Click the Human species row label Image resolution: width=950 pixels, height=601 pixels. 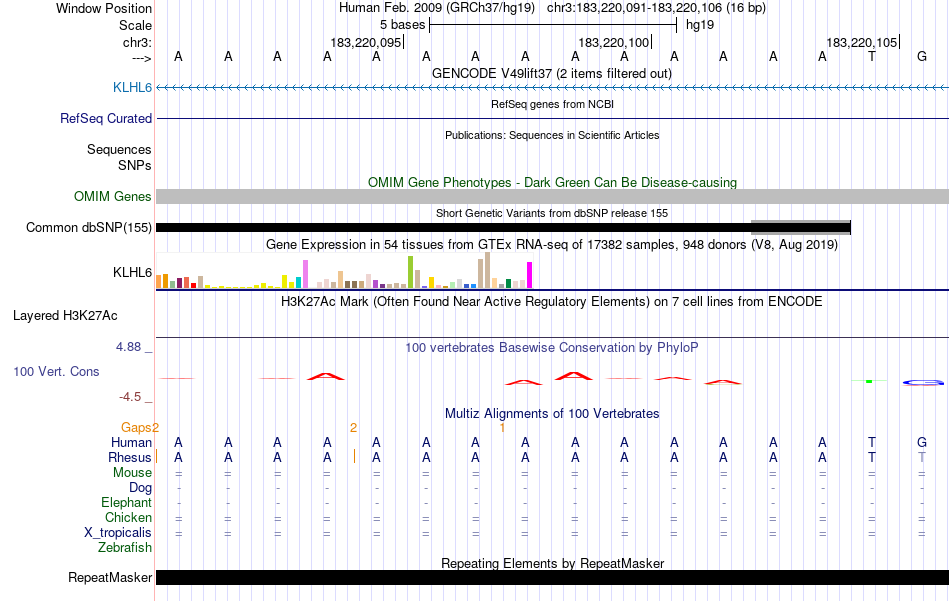coord(131,443)
